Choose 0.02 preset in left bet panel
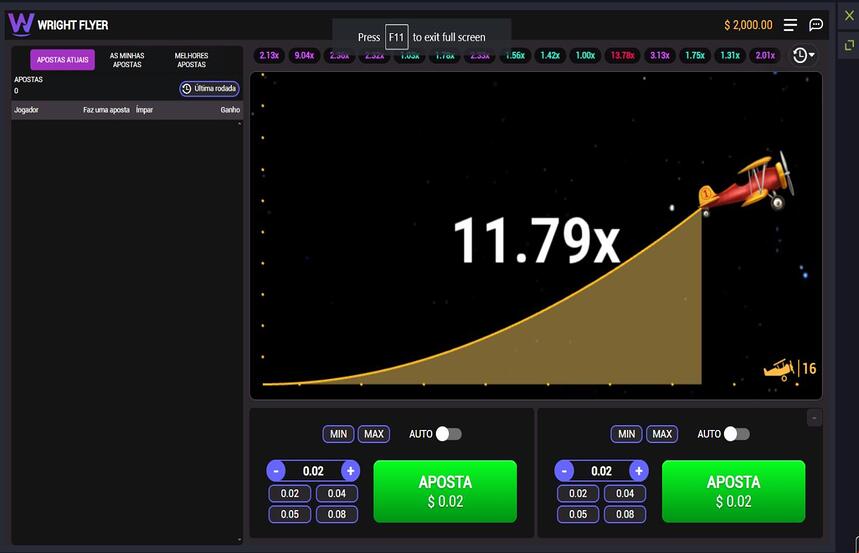859x553 pixels. click(290, 493)
